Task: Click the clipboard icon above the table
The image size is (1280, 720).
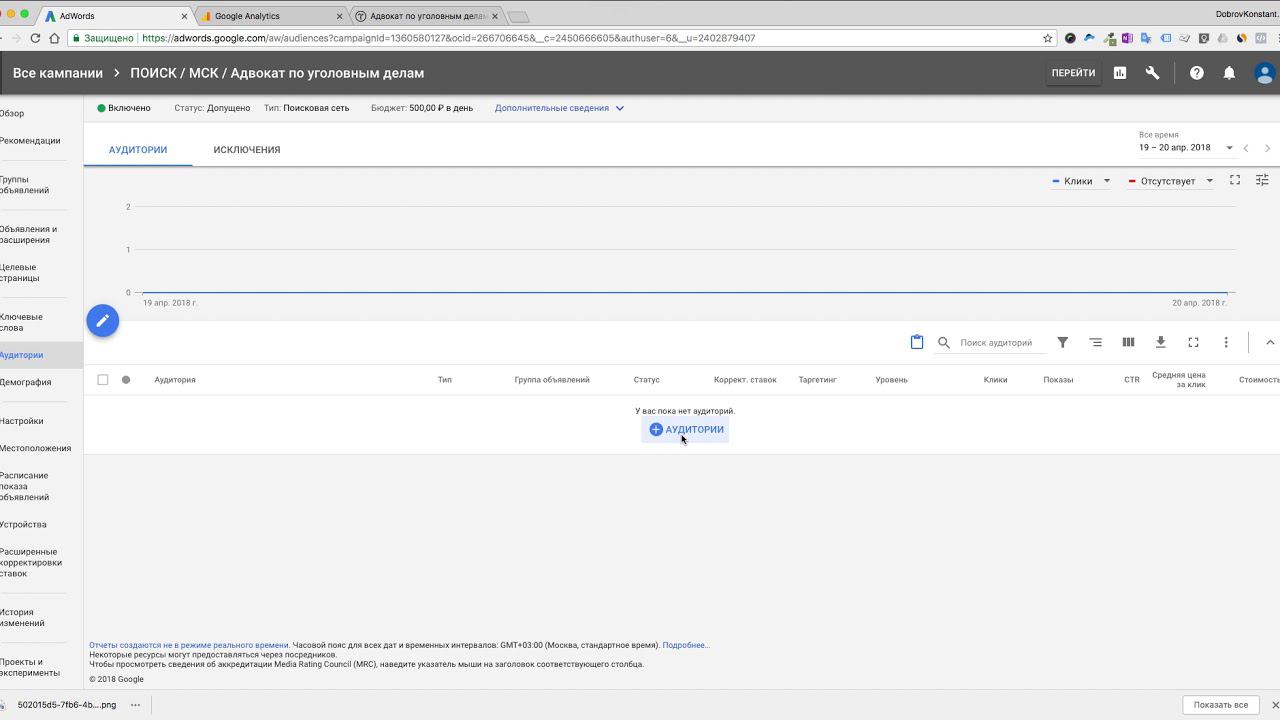Action: tap(916, 342)
